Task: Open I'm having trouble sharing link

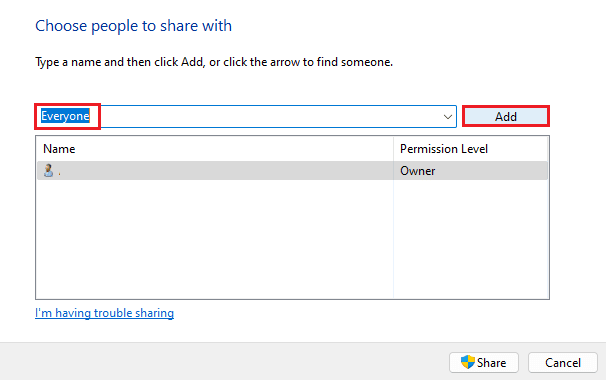Action: [x=104, y=313]
